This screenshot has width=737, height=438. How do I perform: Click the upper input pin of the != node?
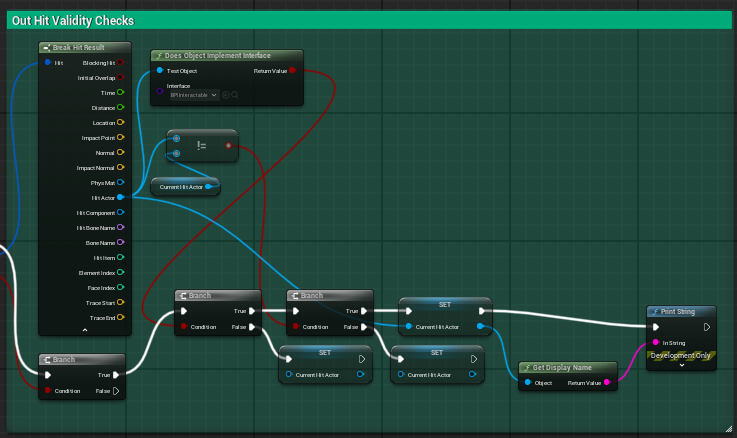[176, 139]
